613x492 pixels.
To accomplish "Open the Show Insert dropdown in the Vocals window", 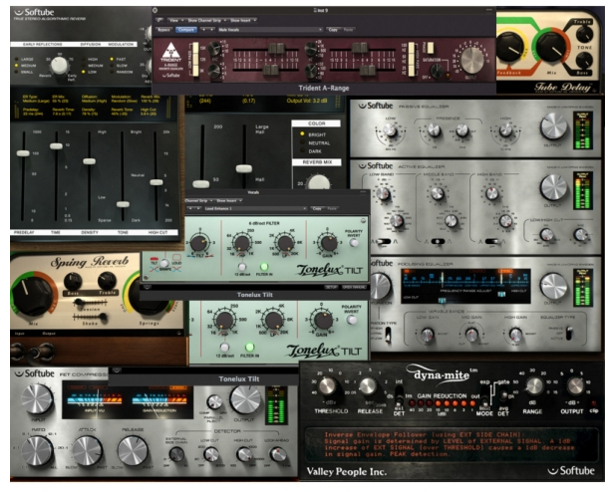I will pyautogui.click(x=229, y=201).
